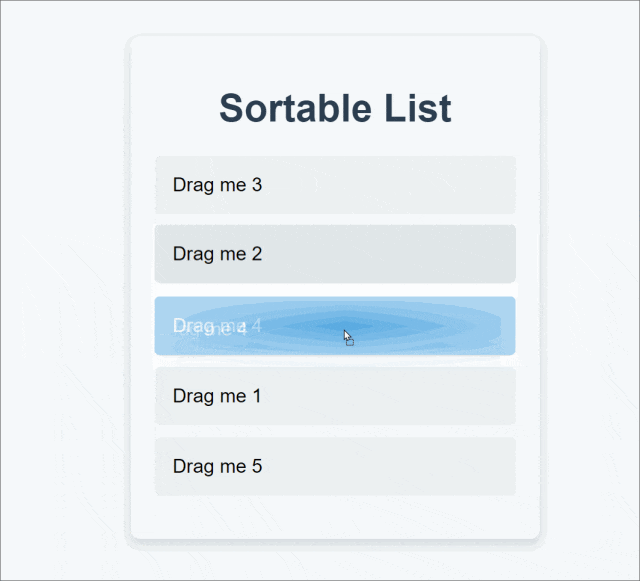The image size is (640, 581).
Task: Click the text label "Drag me 1"
Action: click(x=217, y=396)
